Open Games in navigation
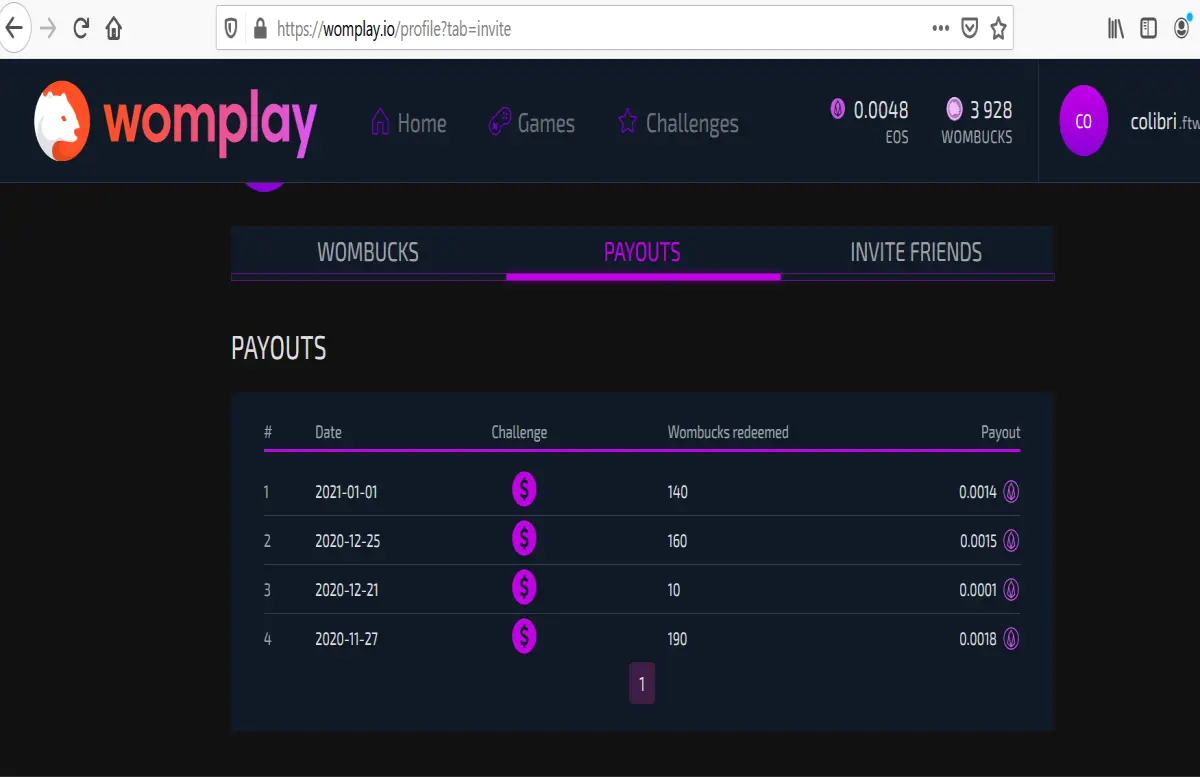 tap(546, 123)
